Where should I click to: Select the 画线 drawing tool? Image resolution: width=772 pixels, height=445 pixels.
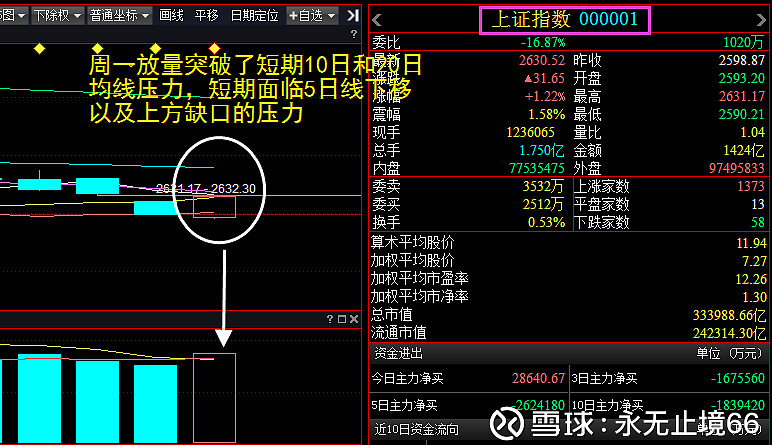[x=171, y=16]
